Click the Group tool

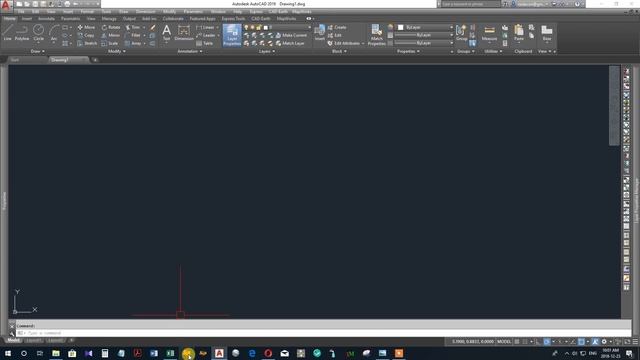[x=461, y=33]
